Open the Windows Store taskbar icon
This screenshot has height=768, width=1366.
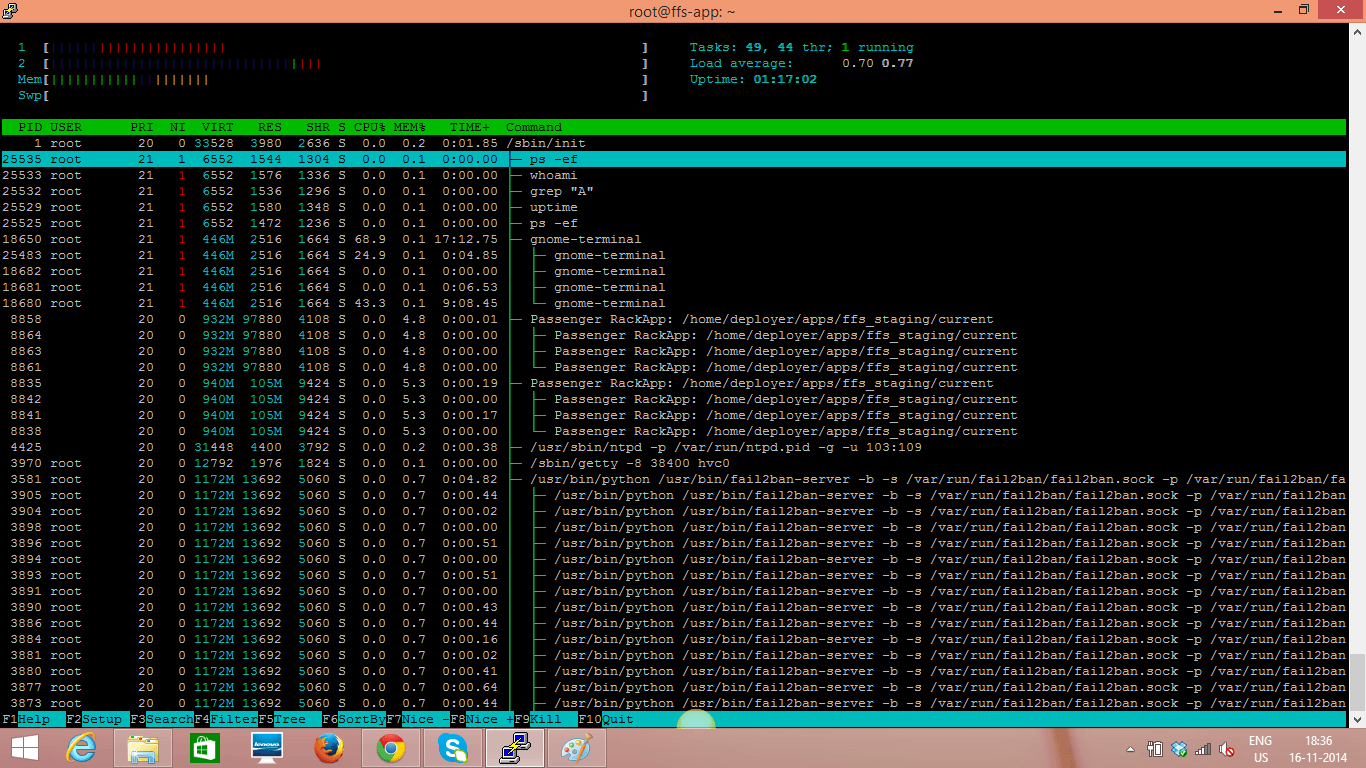tap(204, 748)
